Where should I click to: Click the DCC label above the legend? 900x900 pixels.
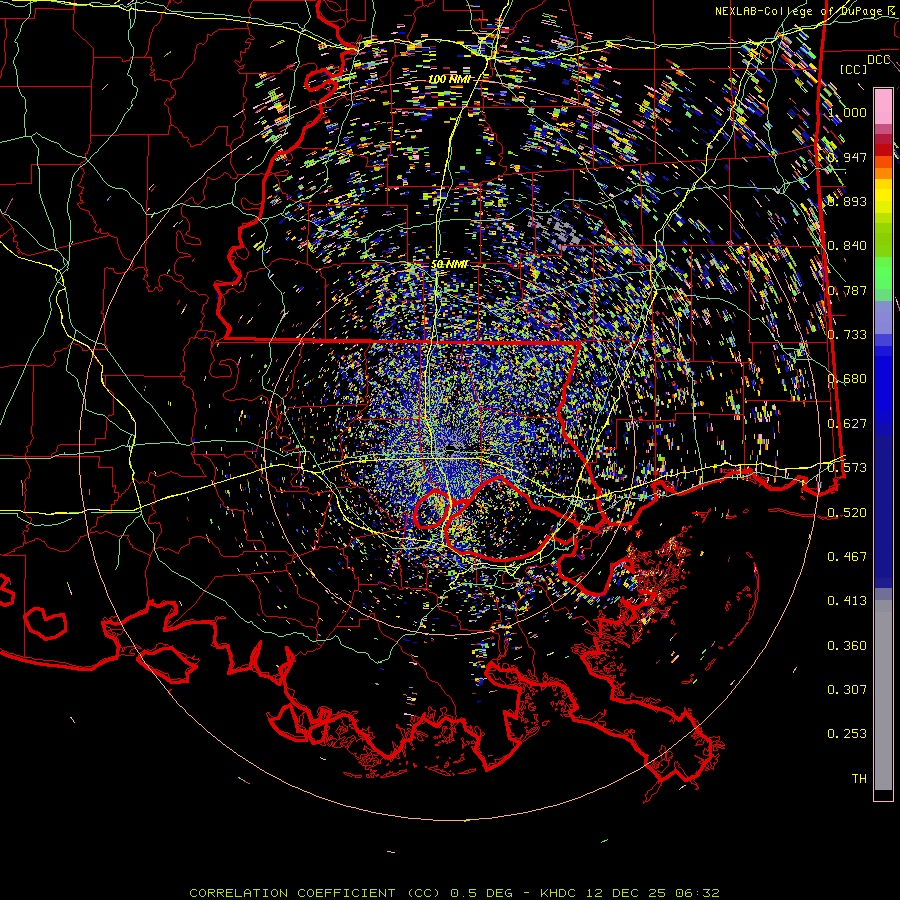[x=879, y=60]
